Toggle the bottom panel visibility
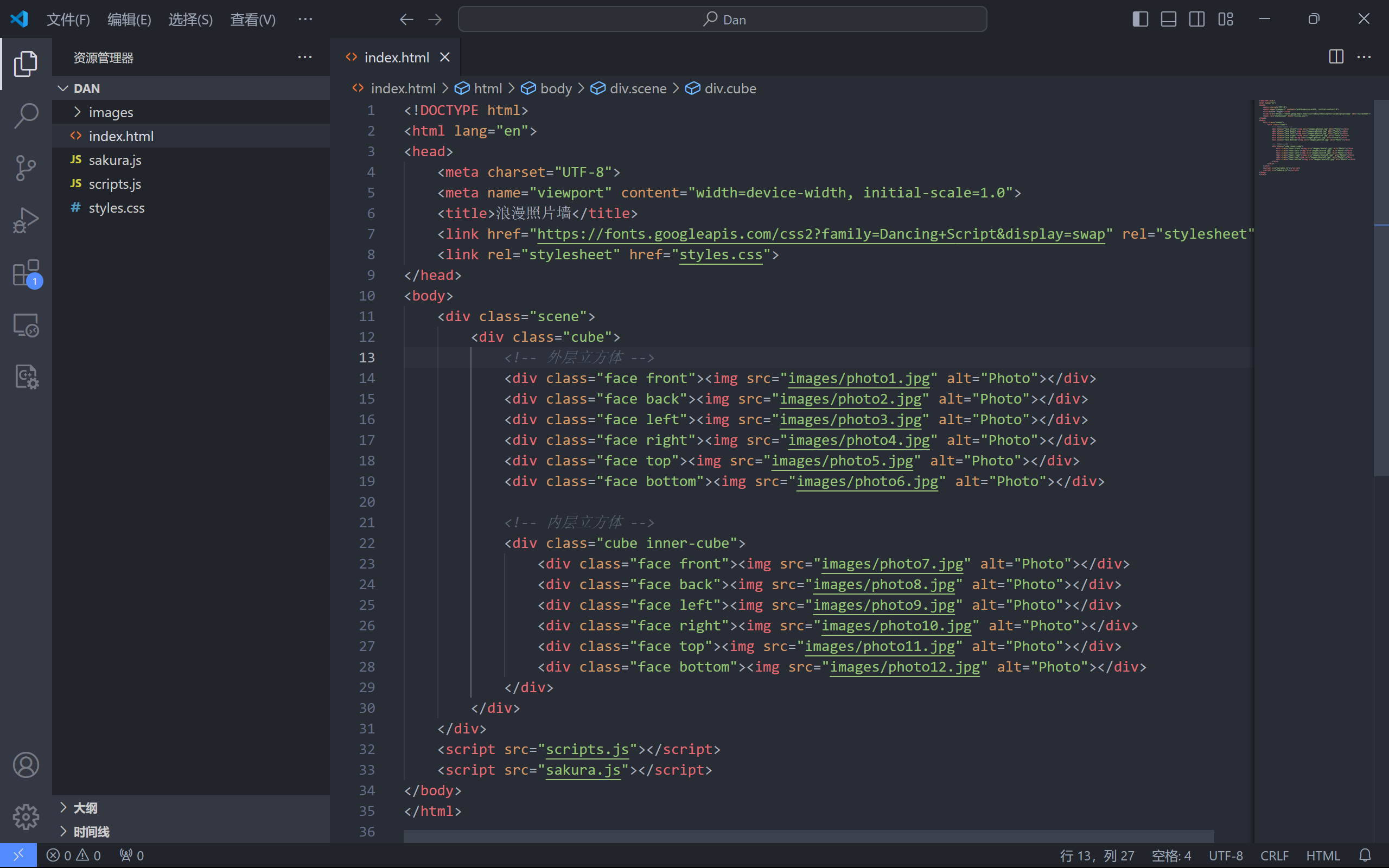This screenshot has width=1389, height=868. [x=1169, y=19]
